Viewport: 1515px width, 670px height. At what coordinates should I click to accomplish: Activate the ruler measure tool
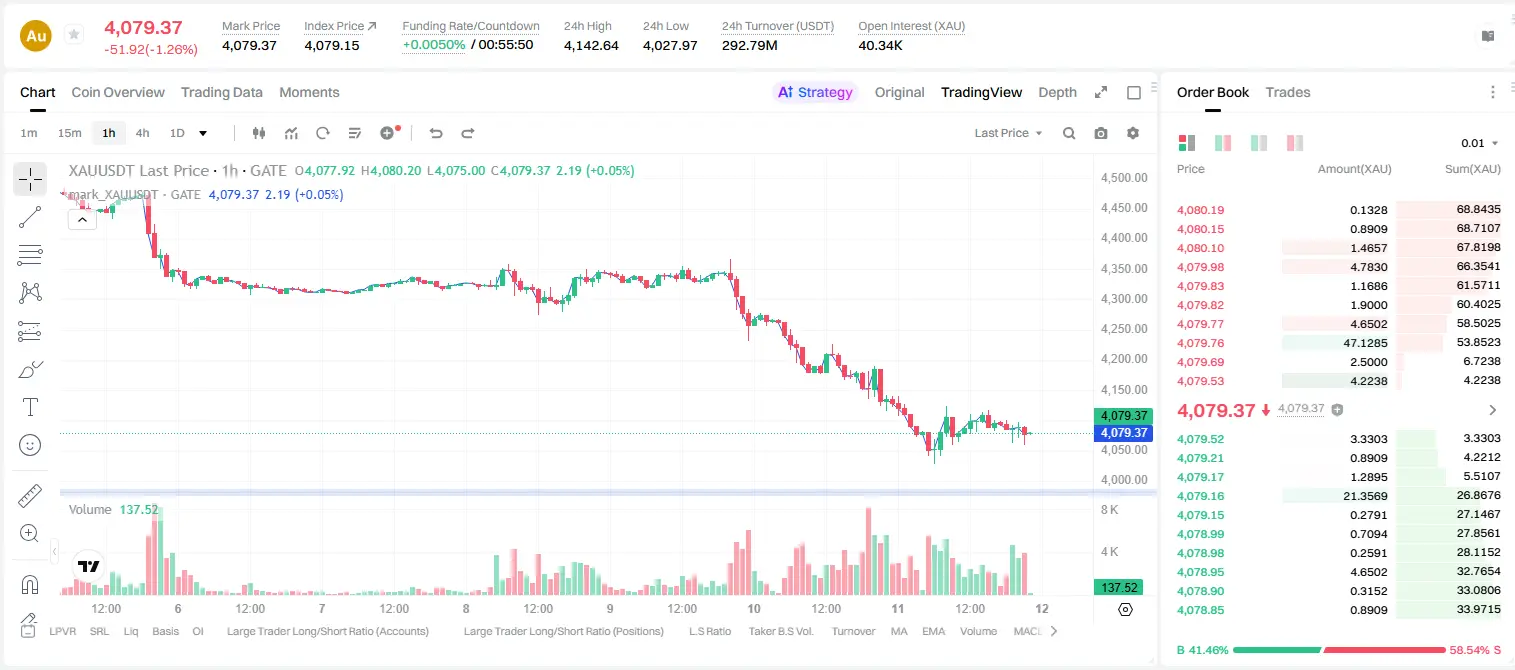coord(30,496)
